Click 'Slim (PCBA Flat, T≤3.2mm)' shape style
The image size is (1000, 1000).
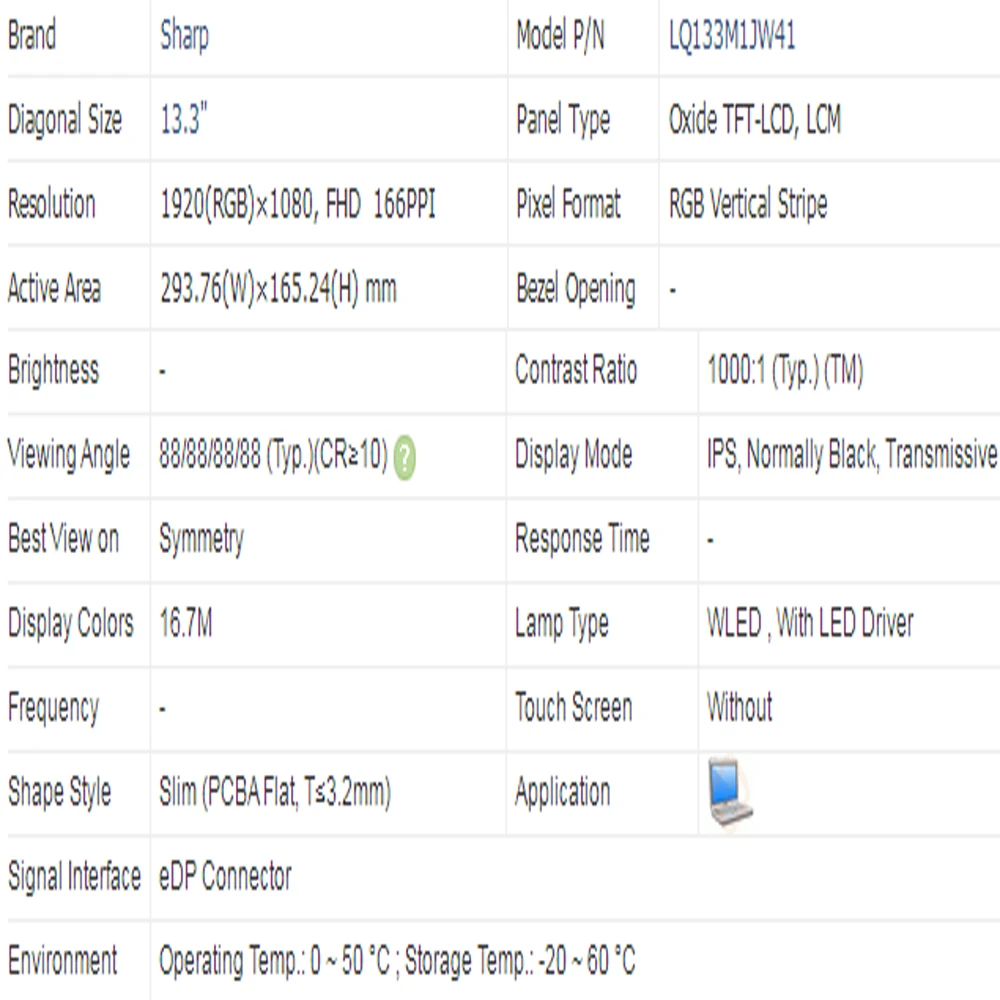click(x=275, y=792)
